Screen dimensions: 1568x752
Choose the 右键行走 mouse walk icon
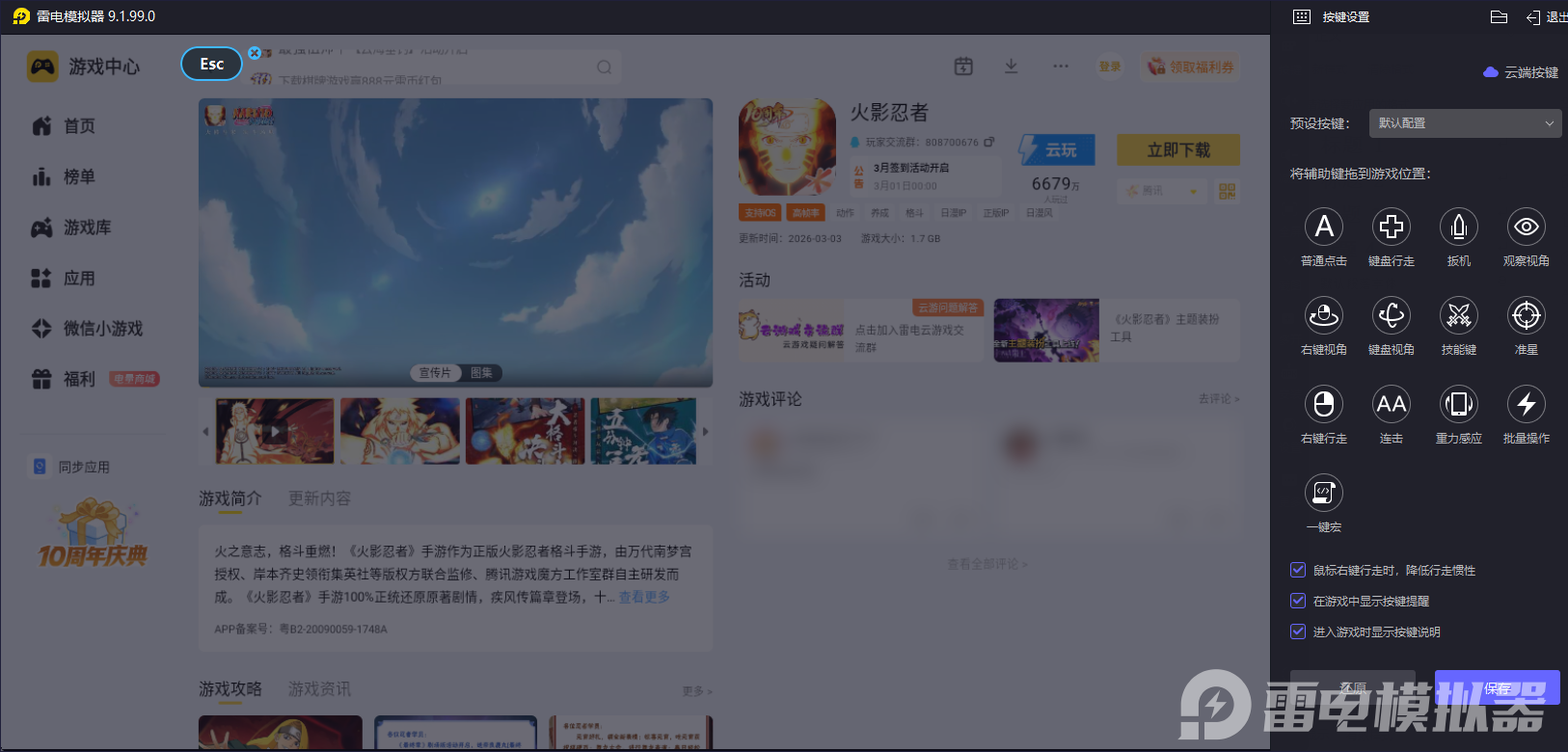pos(1324,404)
